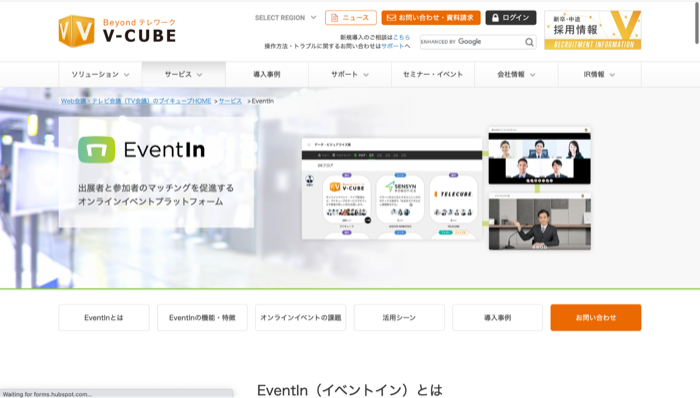This screenshot has width=700, height=398.
Task: Click the lock ログイン button
Action: pos(511,18)
